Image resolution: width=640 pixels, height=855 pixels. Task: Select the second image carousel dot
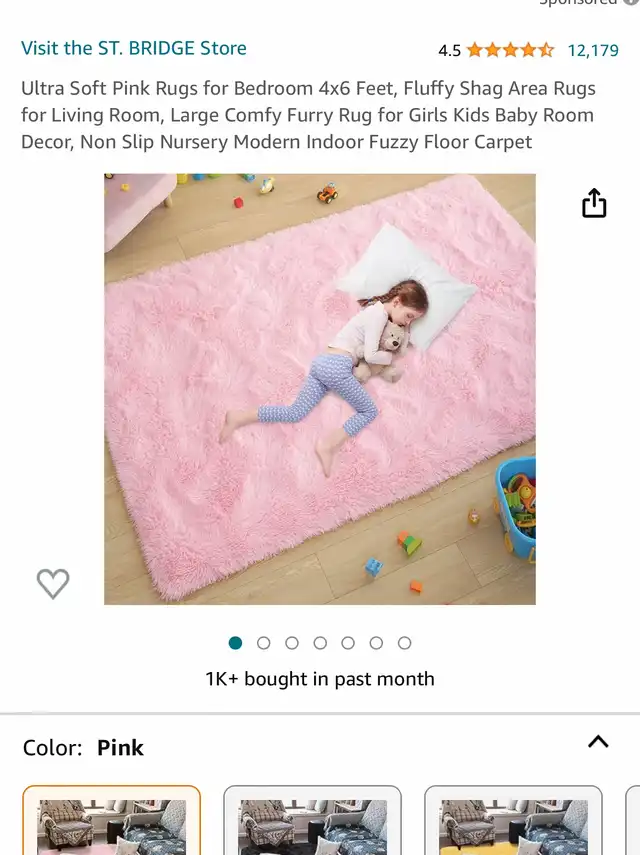tap(263, 643)
